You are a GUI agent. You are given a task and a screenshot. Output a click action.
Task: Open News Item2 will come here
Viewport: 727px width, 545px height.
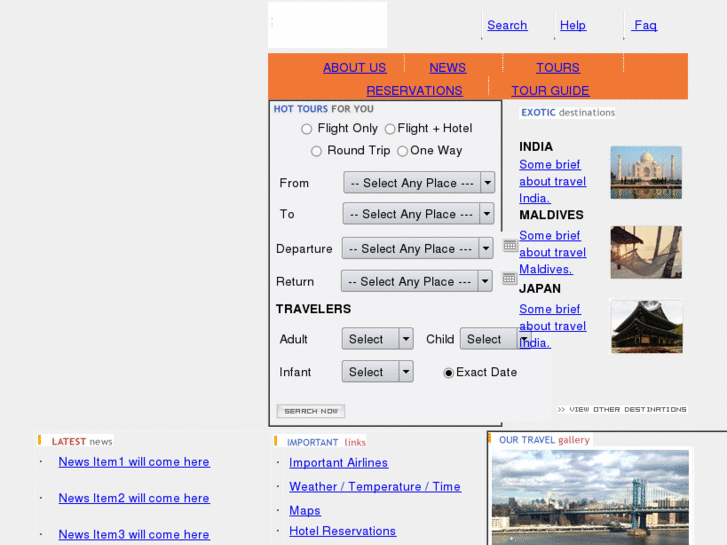coord(134,498)
